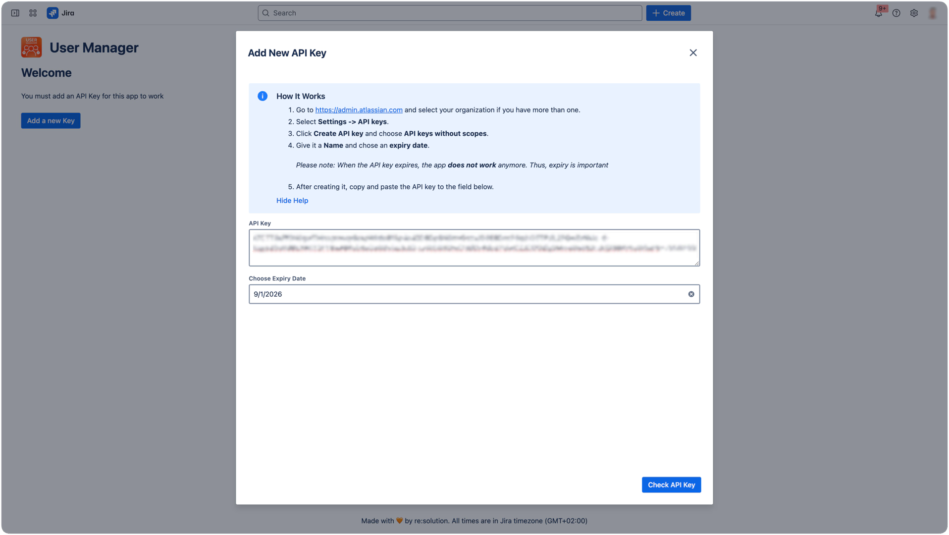Image resolution: width=949 pixels, height=535 pixels.
Task: Click the 'You must add an API Key' message
Action: [93, 96]
